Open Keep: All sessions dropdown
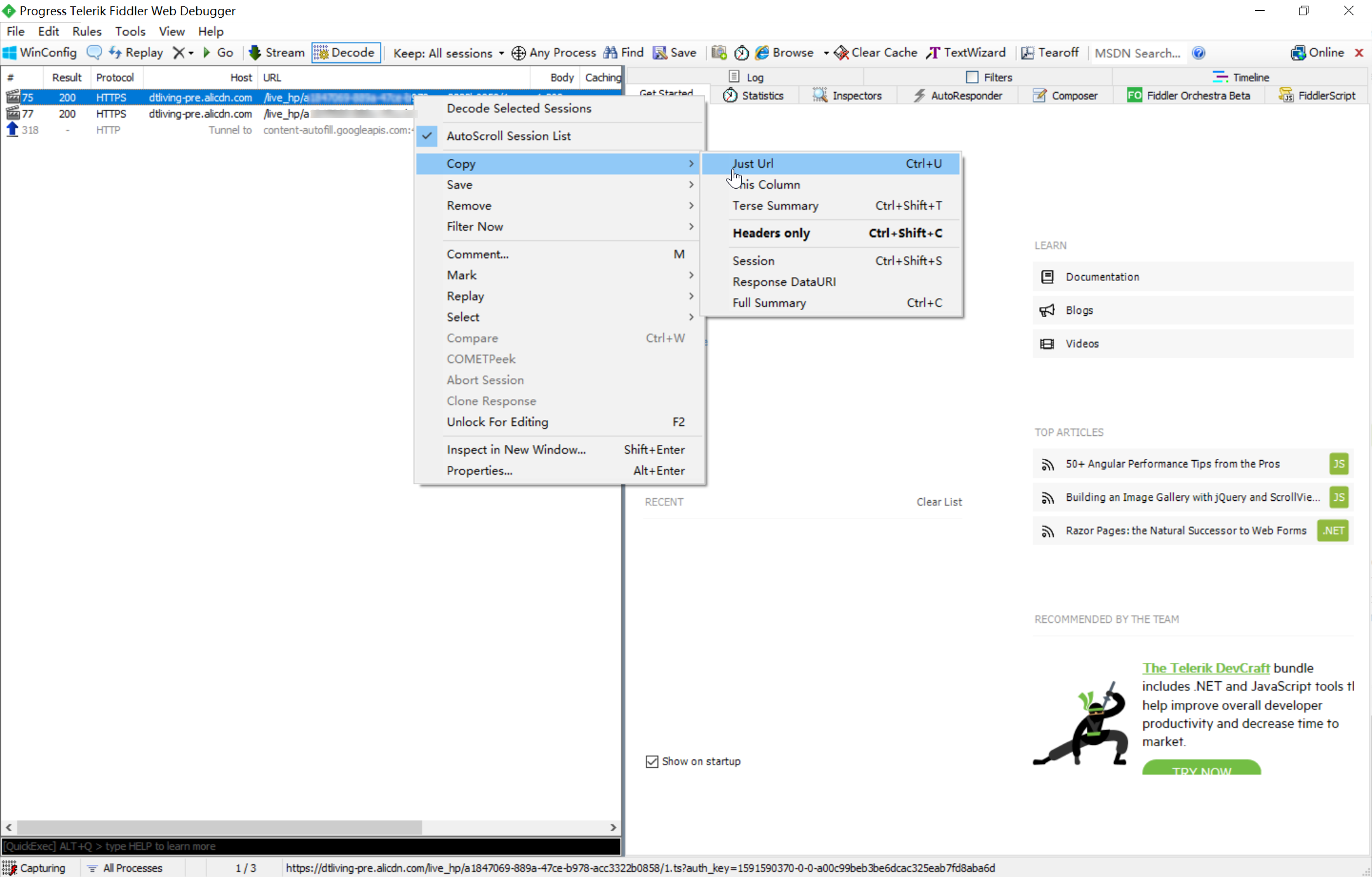Screen dimensions: 1372x877 tap(448, 53)
